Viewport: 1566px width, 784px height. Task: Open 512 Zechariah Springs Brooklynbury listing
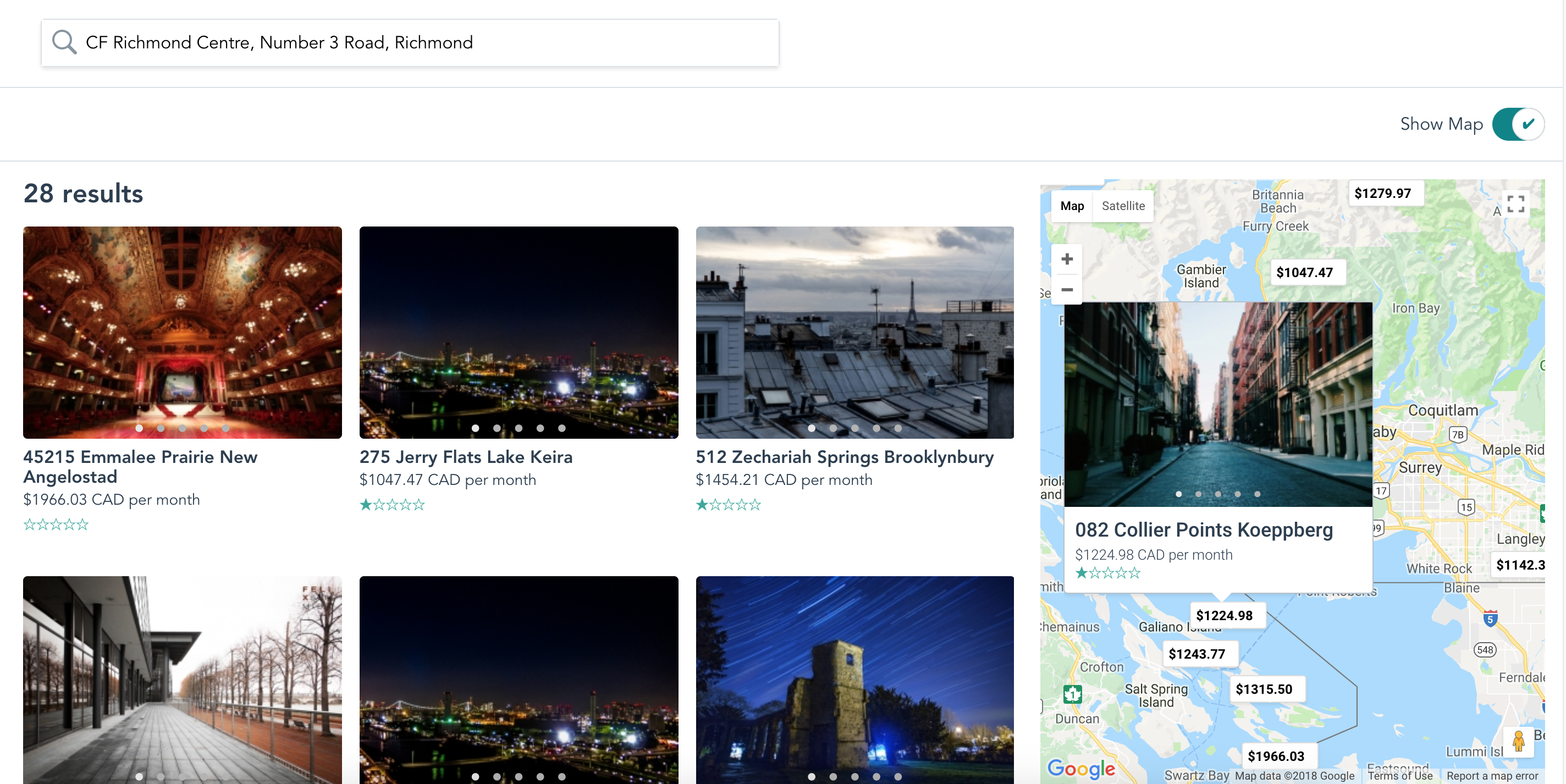pyautogui.click(x=845, y=457)
